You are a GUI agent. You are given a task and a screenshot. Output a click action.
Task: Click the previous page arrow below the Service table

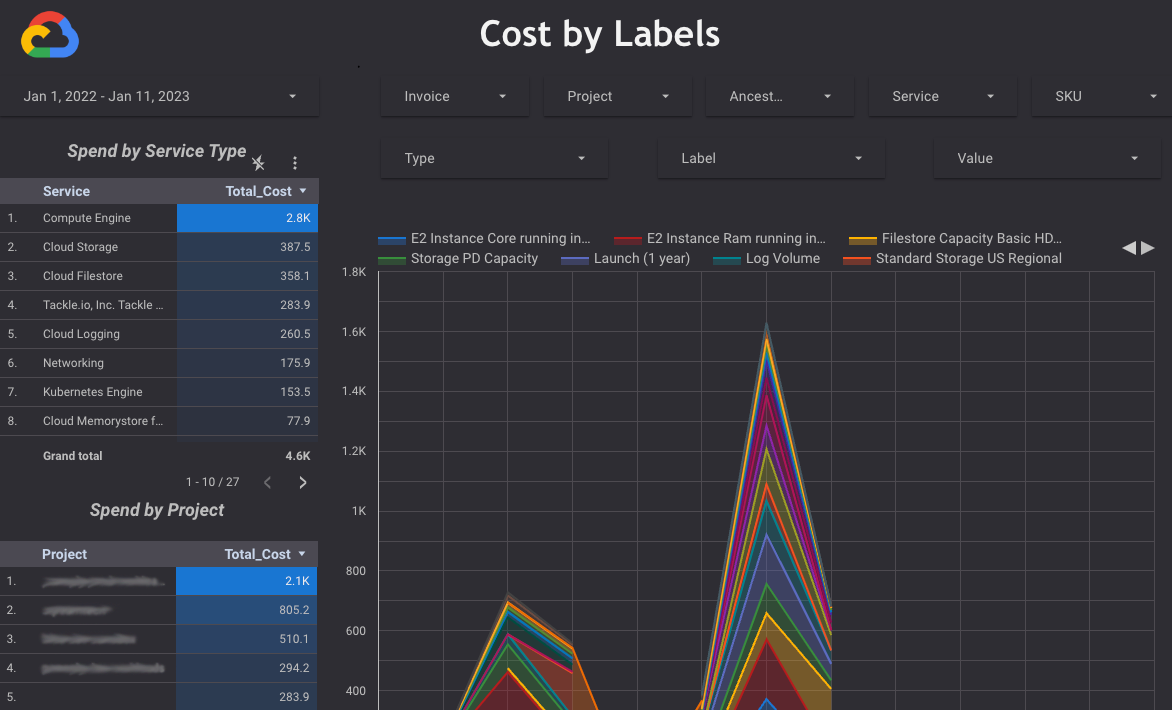coord(267,482)
